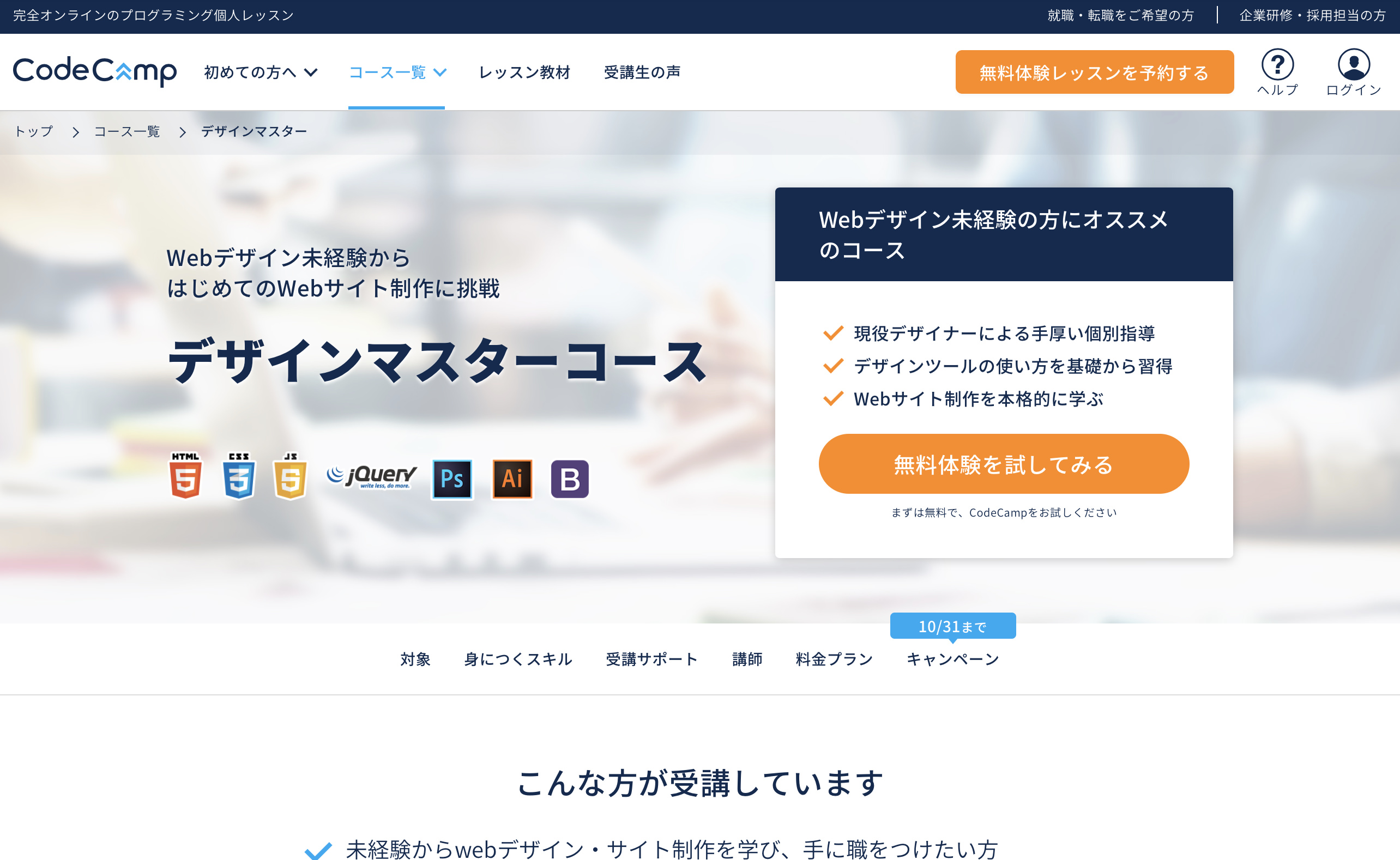Click the まずは無料で、CodeCampをお試しください note
Viewport: 1400px width, 860px height.
coord(1004,512)
